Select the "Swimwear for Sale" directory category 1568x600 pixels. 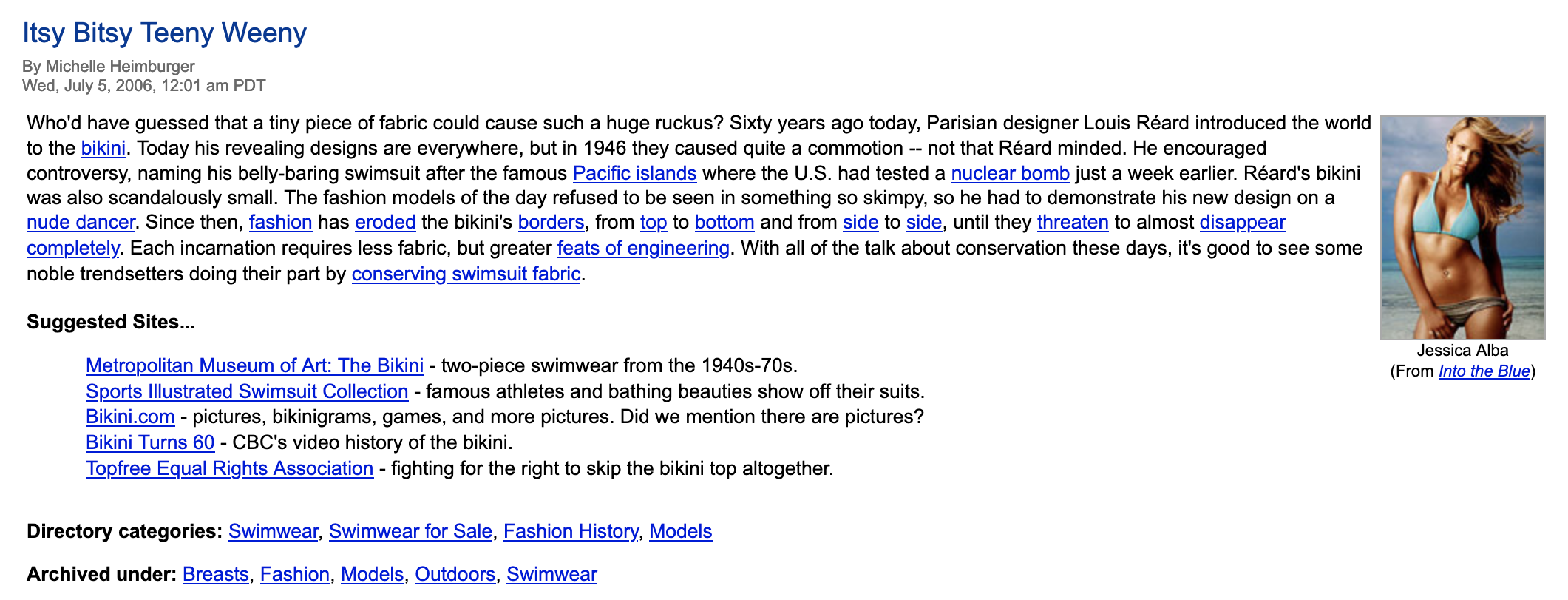coord(410,531)
